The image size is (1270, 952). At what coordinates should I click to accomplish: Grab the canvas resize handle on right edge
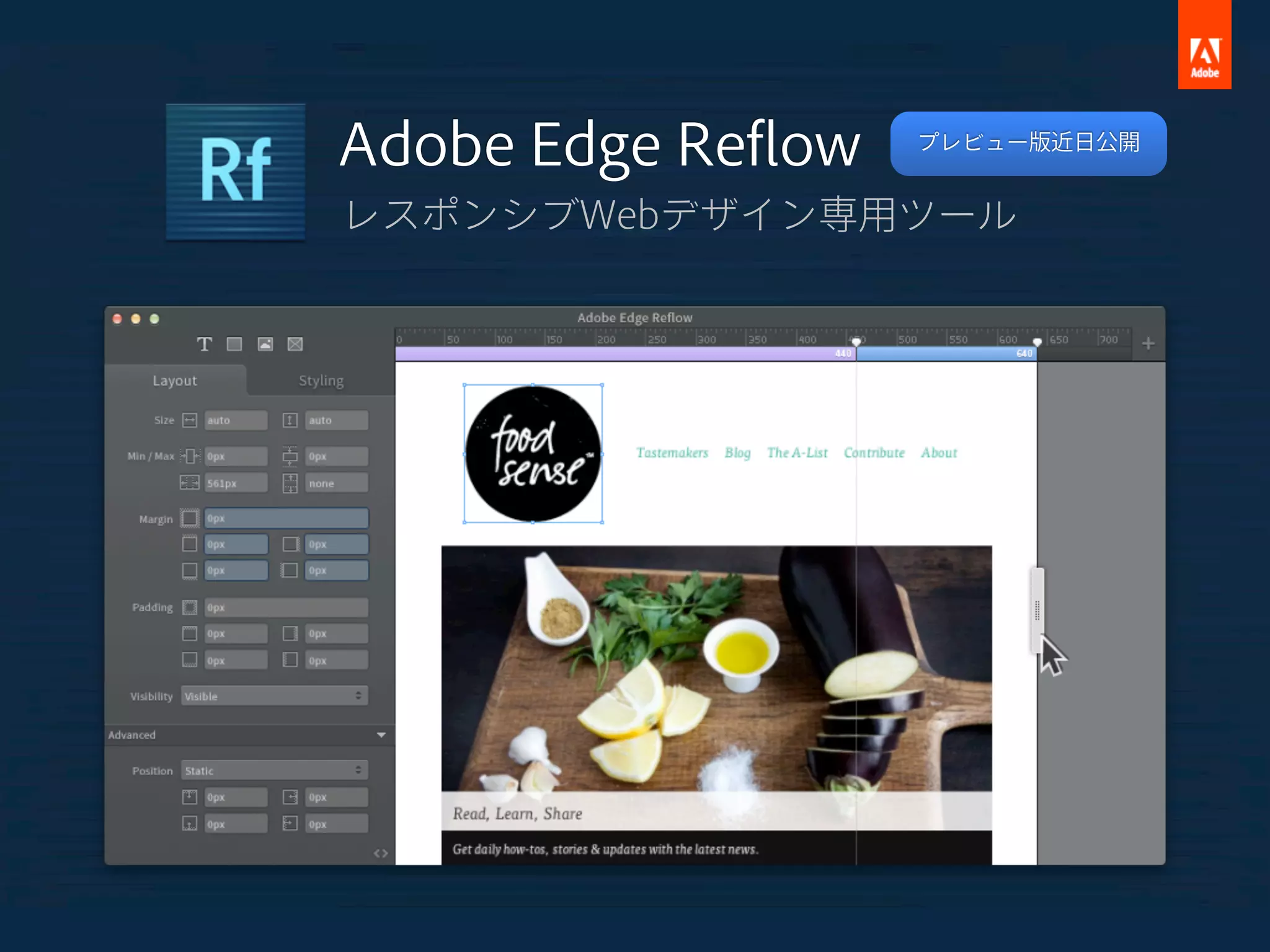click(1037, 610)
